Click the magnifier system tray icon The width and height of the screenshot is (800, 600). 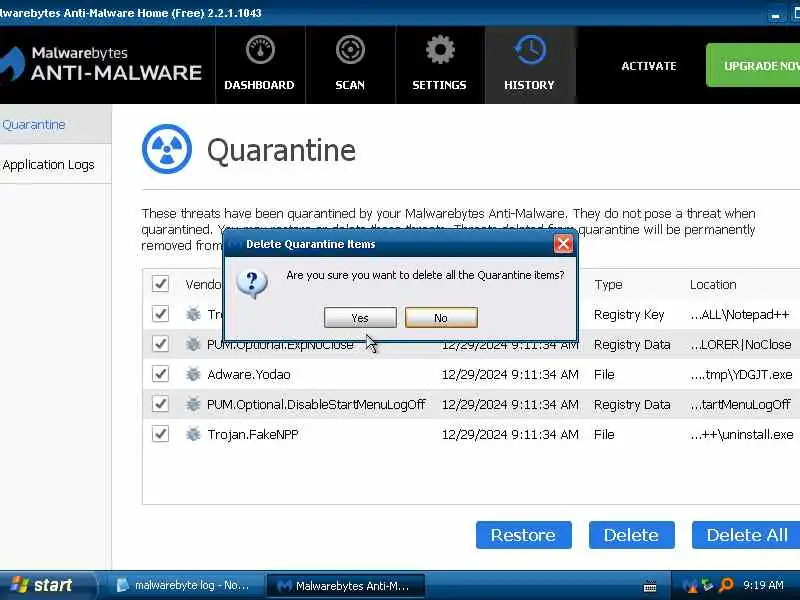pos(726,585)
